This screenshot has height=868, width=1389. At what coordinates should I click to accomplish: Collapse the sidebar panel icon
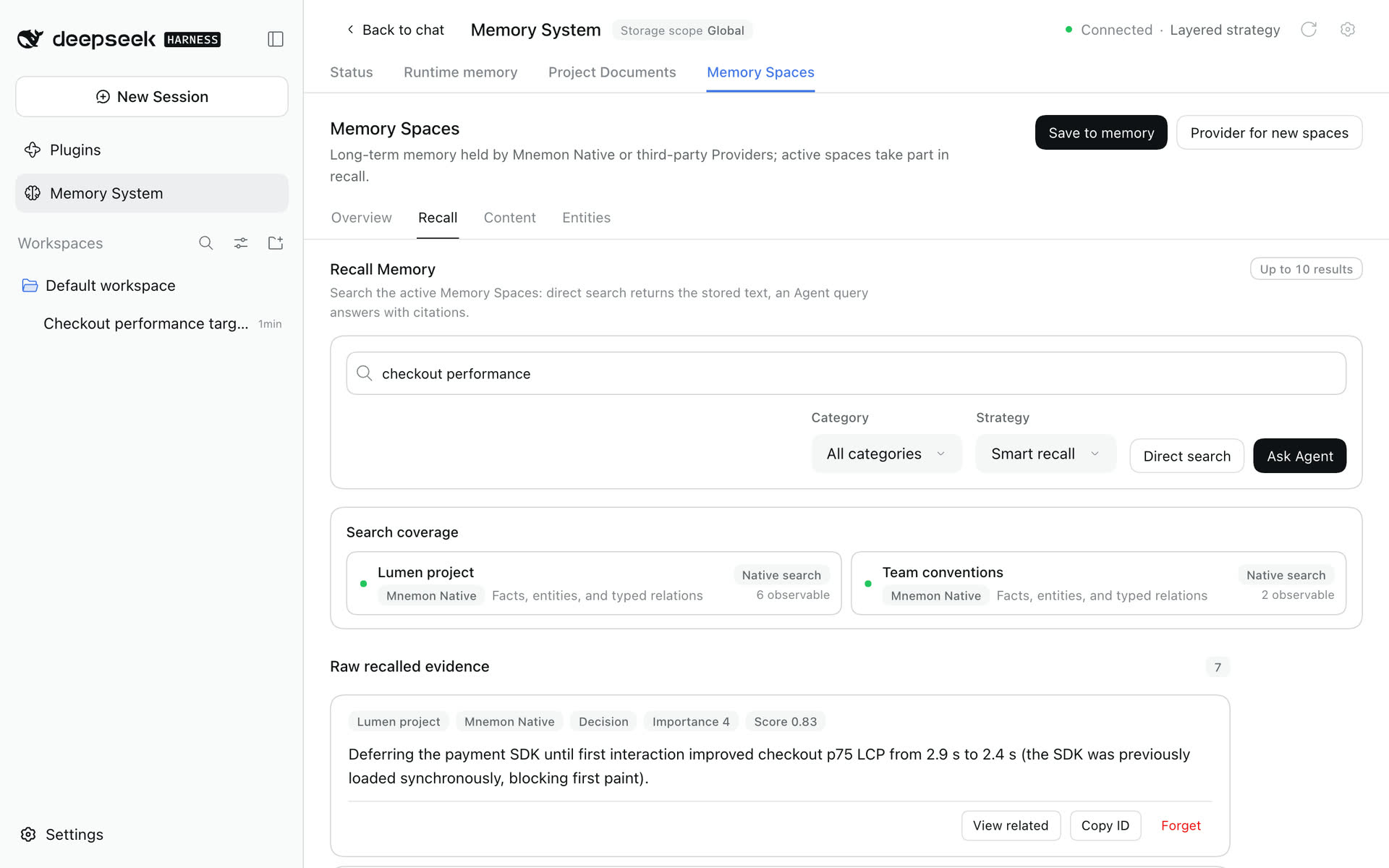276,39
